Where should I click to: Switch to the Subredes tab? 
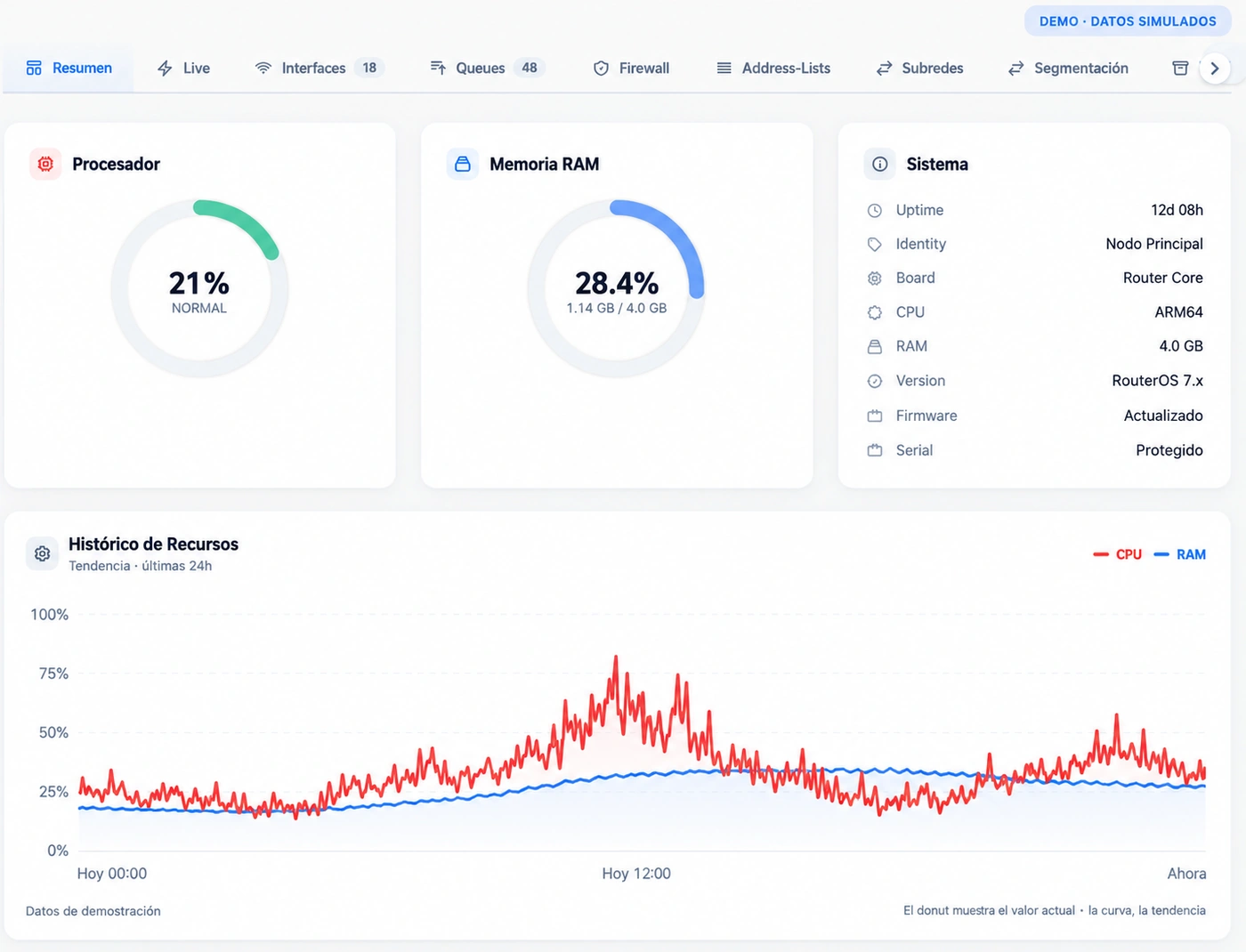[x=919, y=69]
